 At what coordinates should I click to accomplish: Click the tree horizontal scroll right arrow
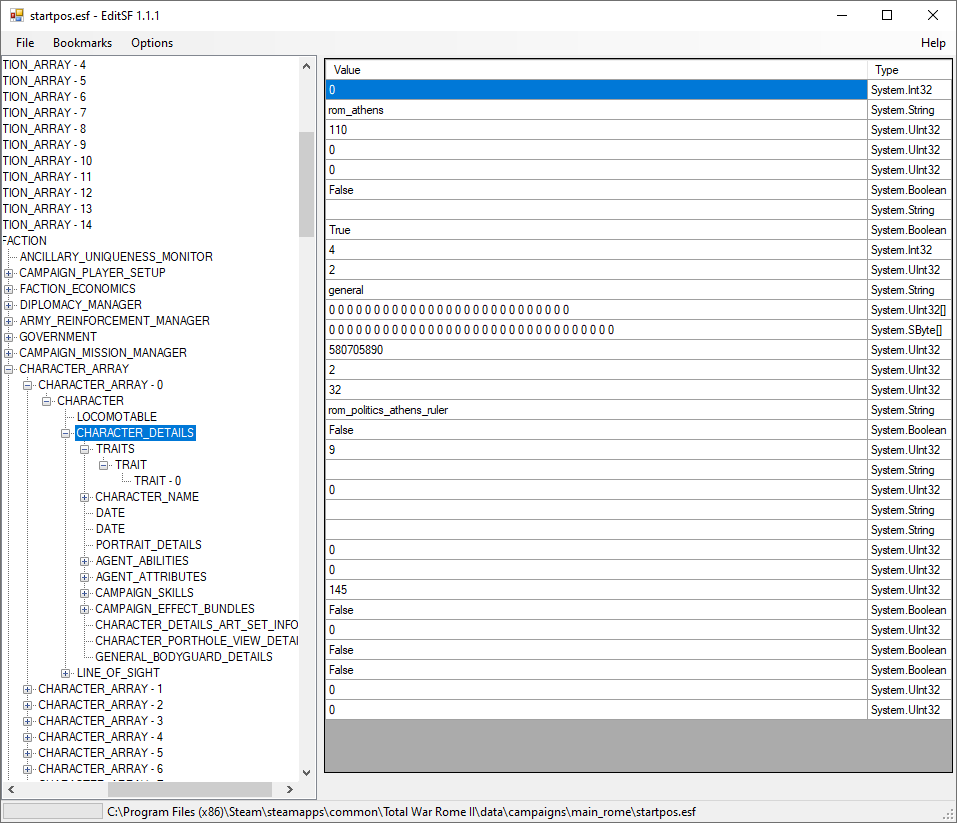(x=290, y=789)
